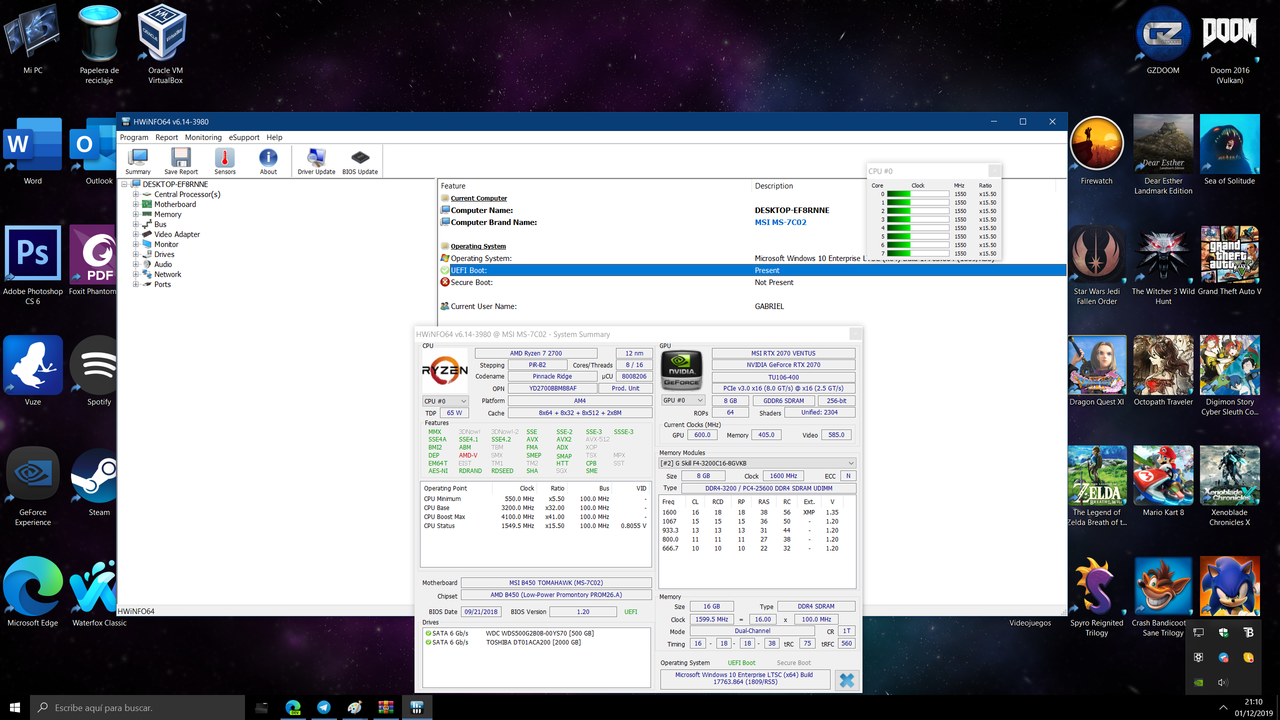Open The Witcher 3 Wild Hunt shortcut
The image size is (1280, 720).
1163,265
